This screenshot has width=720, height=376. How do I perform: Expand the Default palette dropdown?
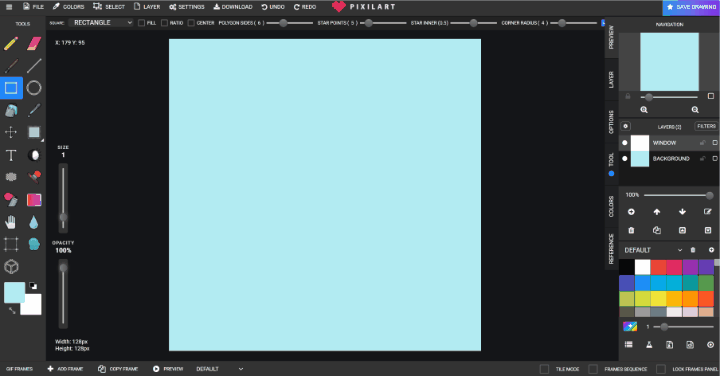tap(653, 250)
